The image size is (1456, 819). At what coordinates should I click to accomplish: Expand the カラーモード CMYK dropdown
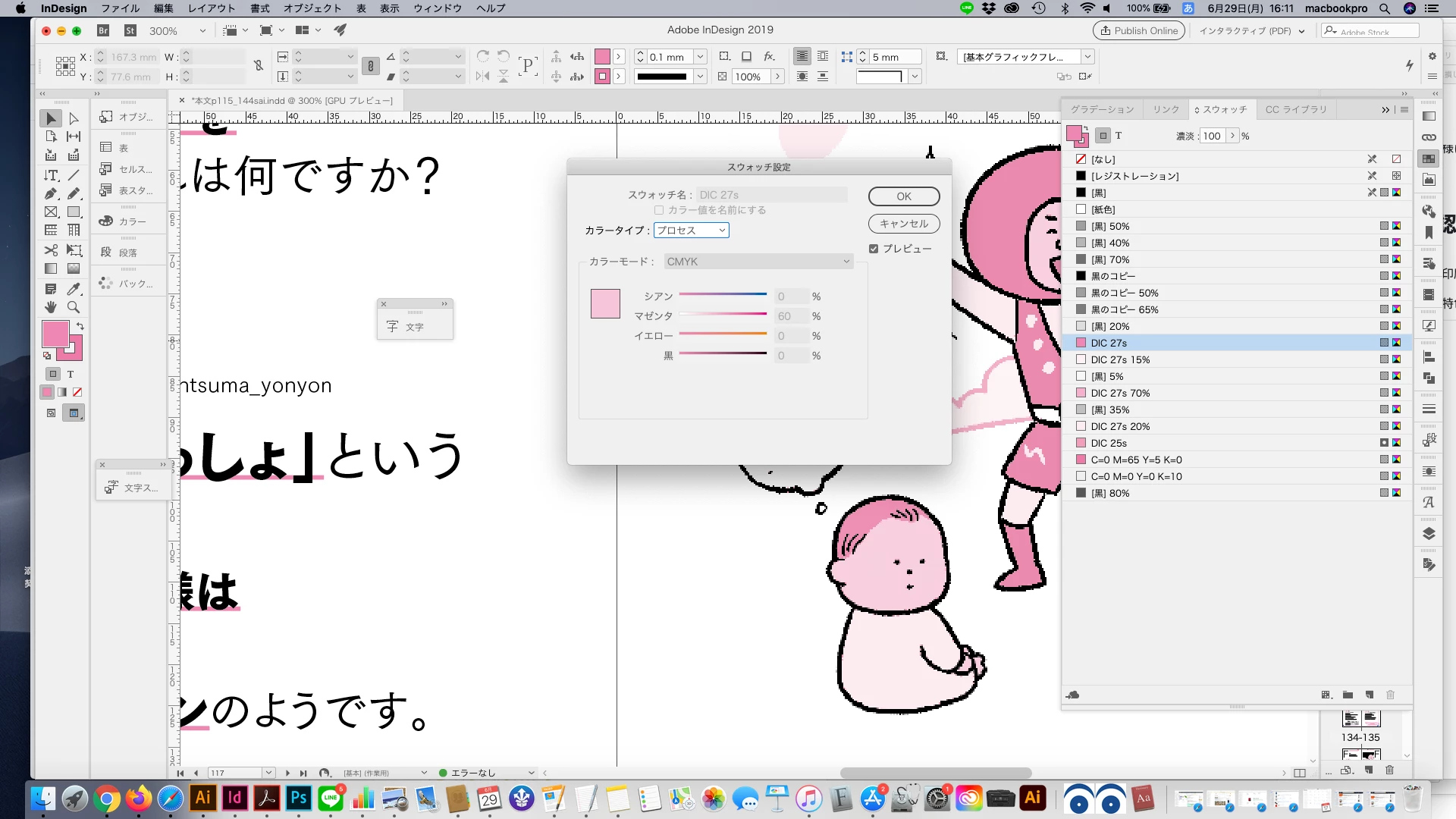(758, 262)
